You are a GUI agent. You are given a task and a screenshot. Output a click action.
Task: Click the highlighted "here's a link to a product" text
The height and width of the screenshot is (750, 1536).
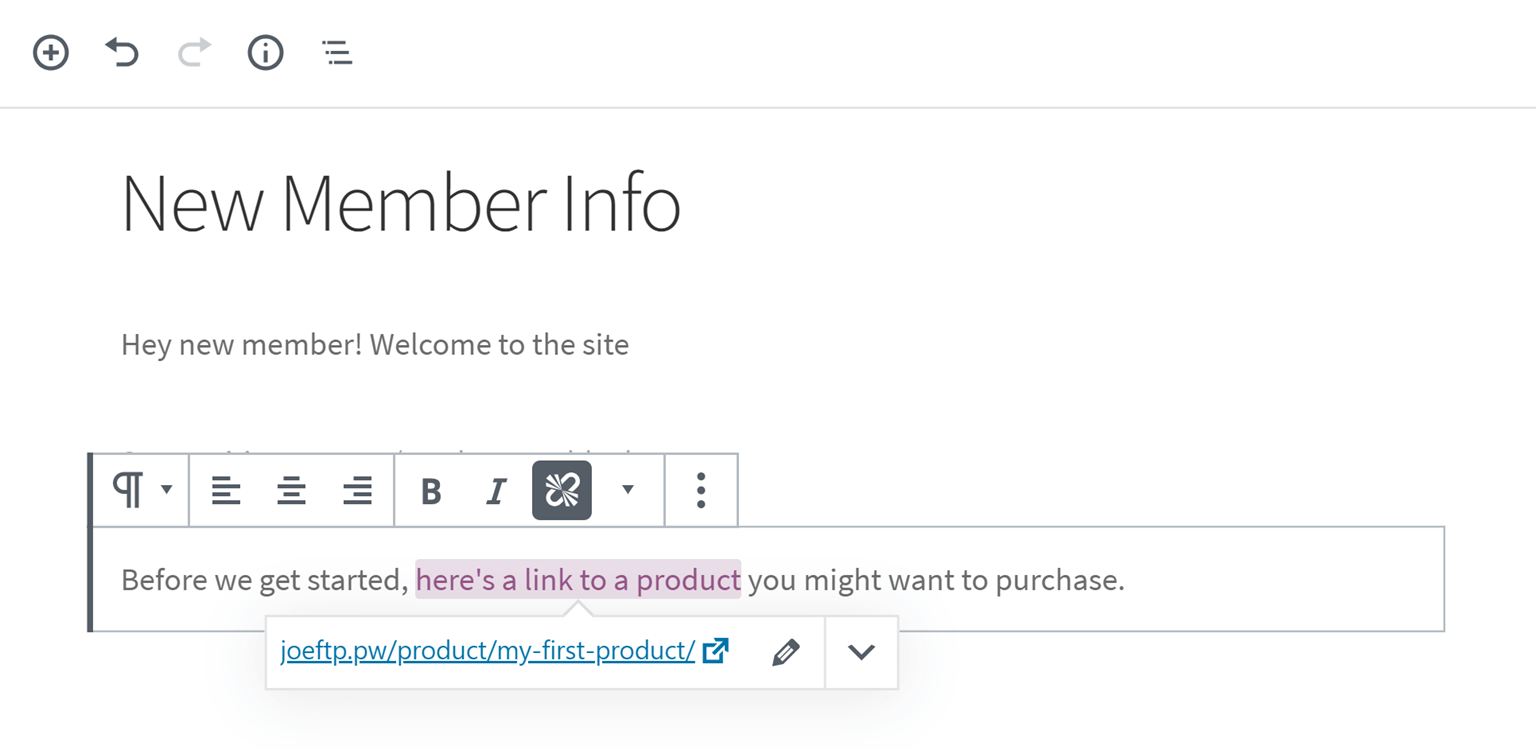[578, 579]
